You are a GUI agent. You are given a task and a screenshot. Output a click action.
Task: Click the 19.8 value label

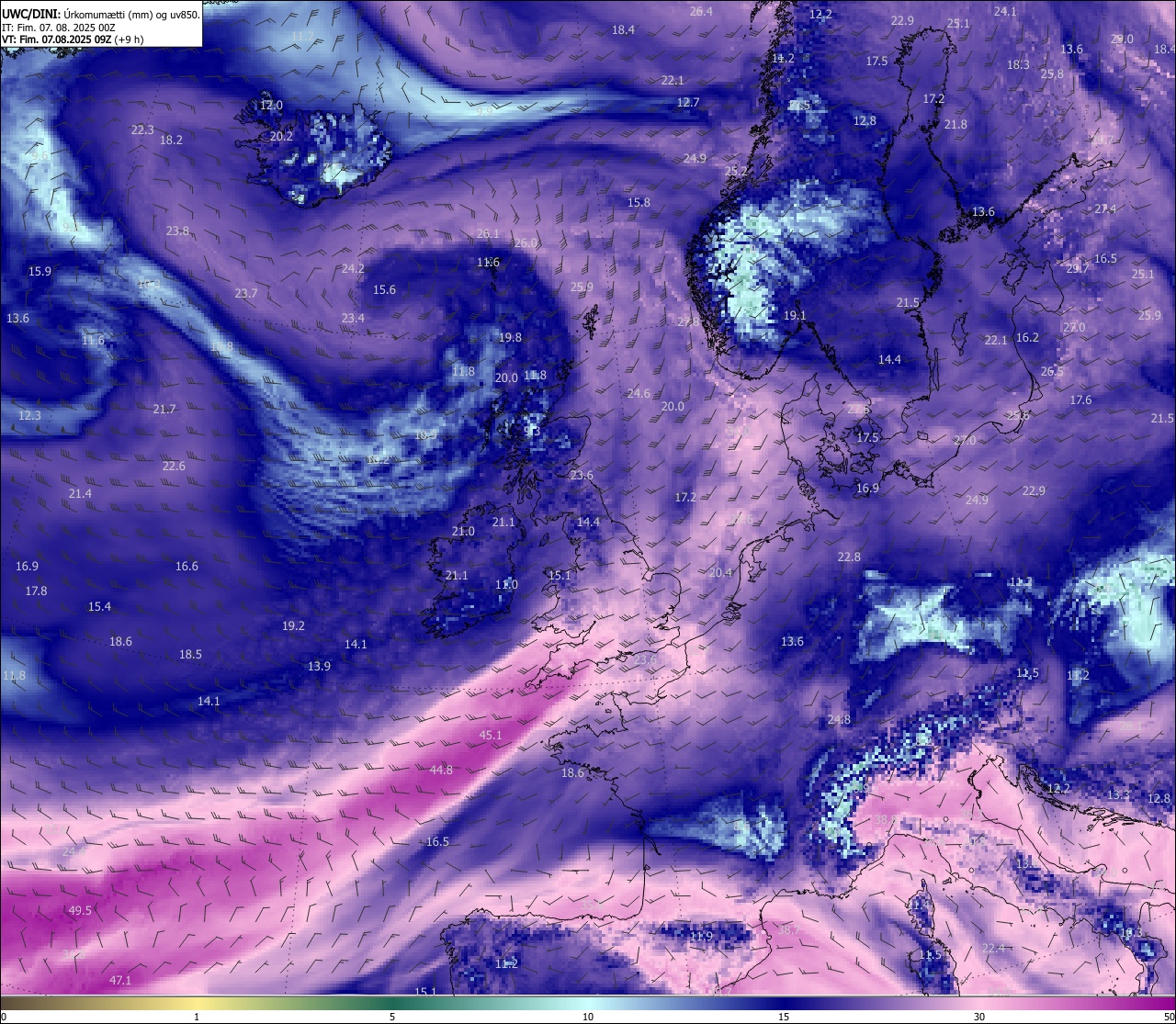click(x=510, y=337)
